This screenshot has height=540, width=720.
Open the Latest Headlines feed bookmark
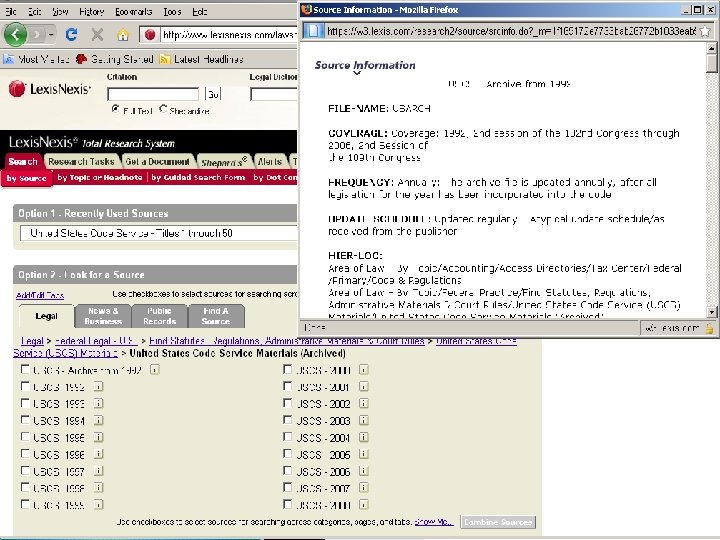click(201, 59)
